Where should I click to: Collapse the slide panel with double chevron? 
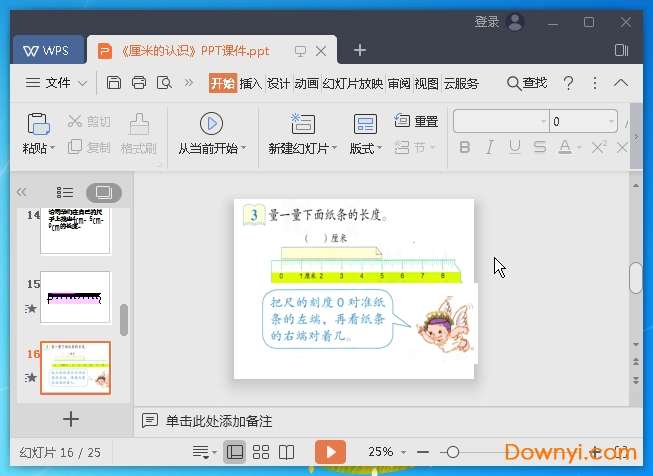22,192
